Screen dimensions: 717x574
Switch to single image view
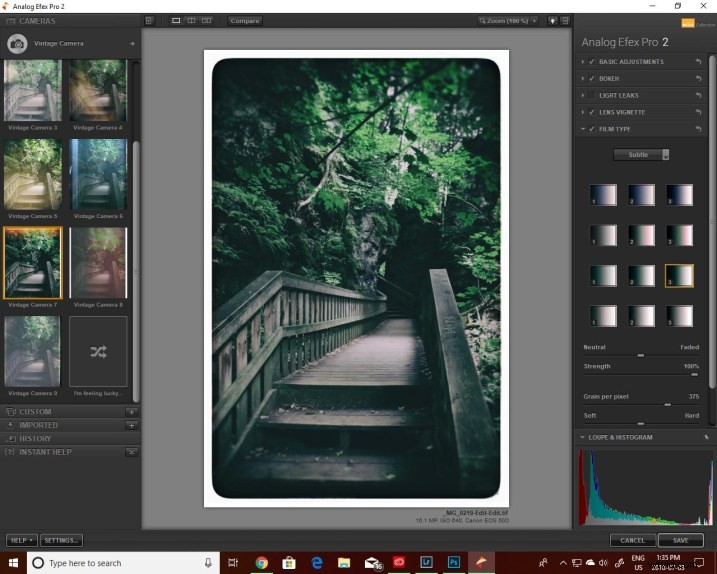coord(176,21)
